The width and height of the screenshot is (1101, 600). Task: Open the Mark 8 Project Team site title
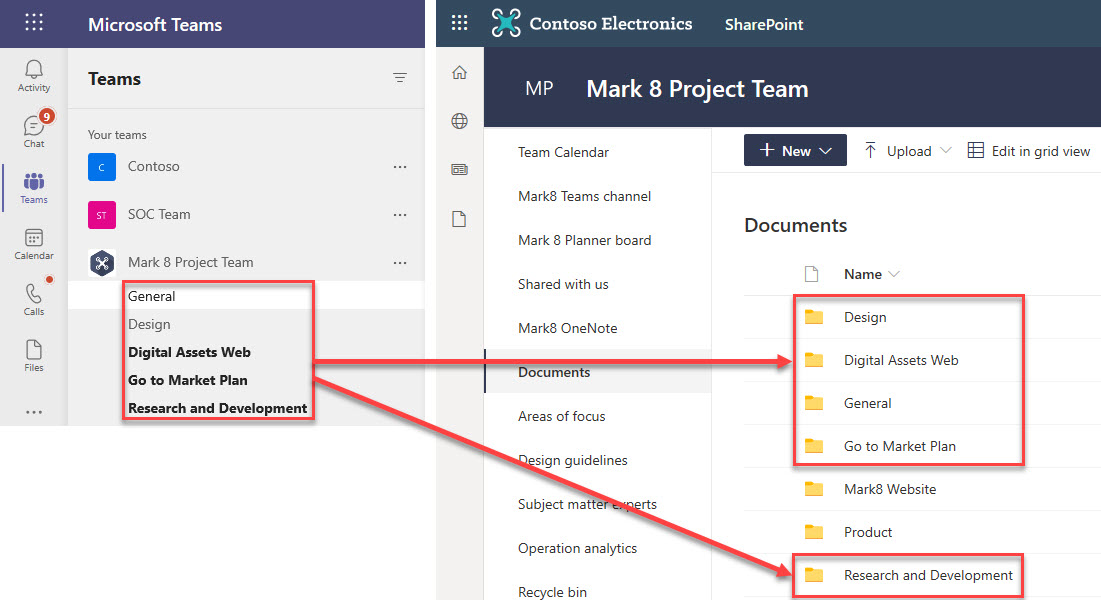(697, 89)
